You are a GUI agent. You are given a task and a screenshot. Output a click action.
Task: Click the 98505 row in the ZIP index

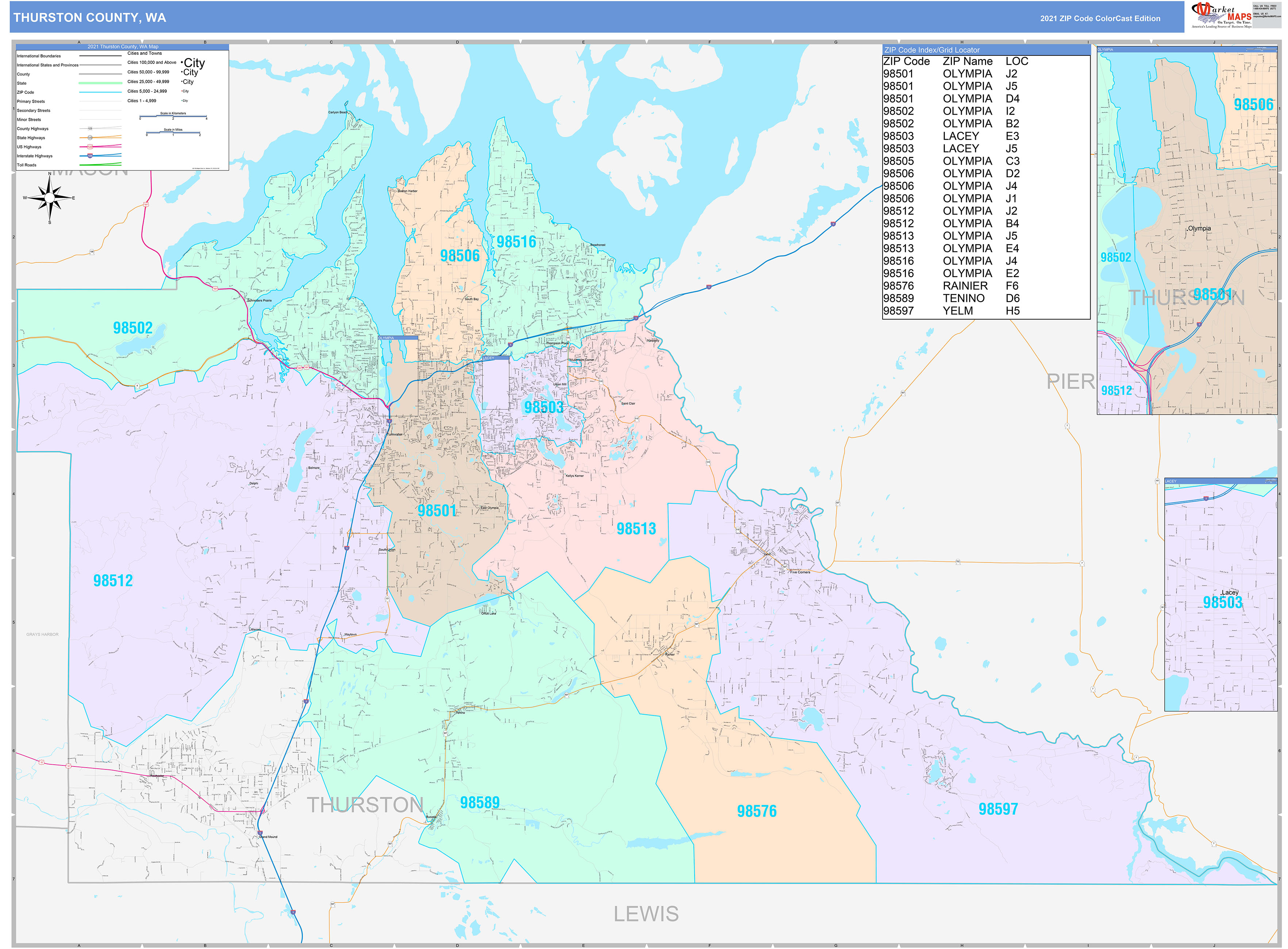(x=987, y=161)
